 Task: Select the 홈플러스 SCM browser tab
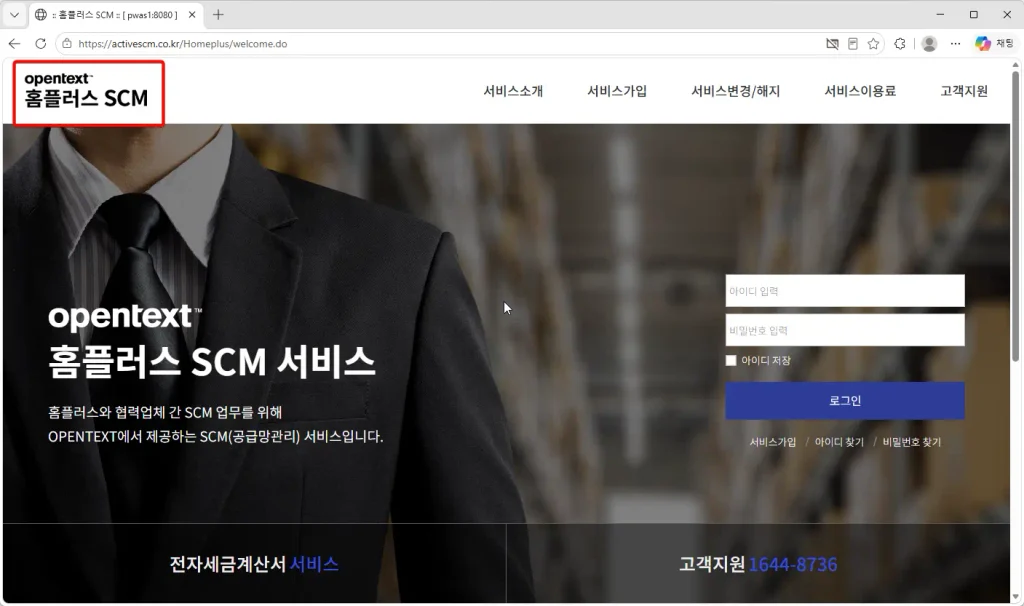pos(116,14)
